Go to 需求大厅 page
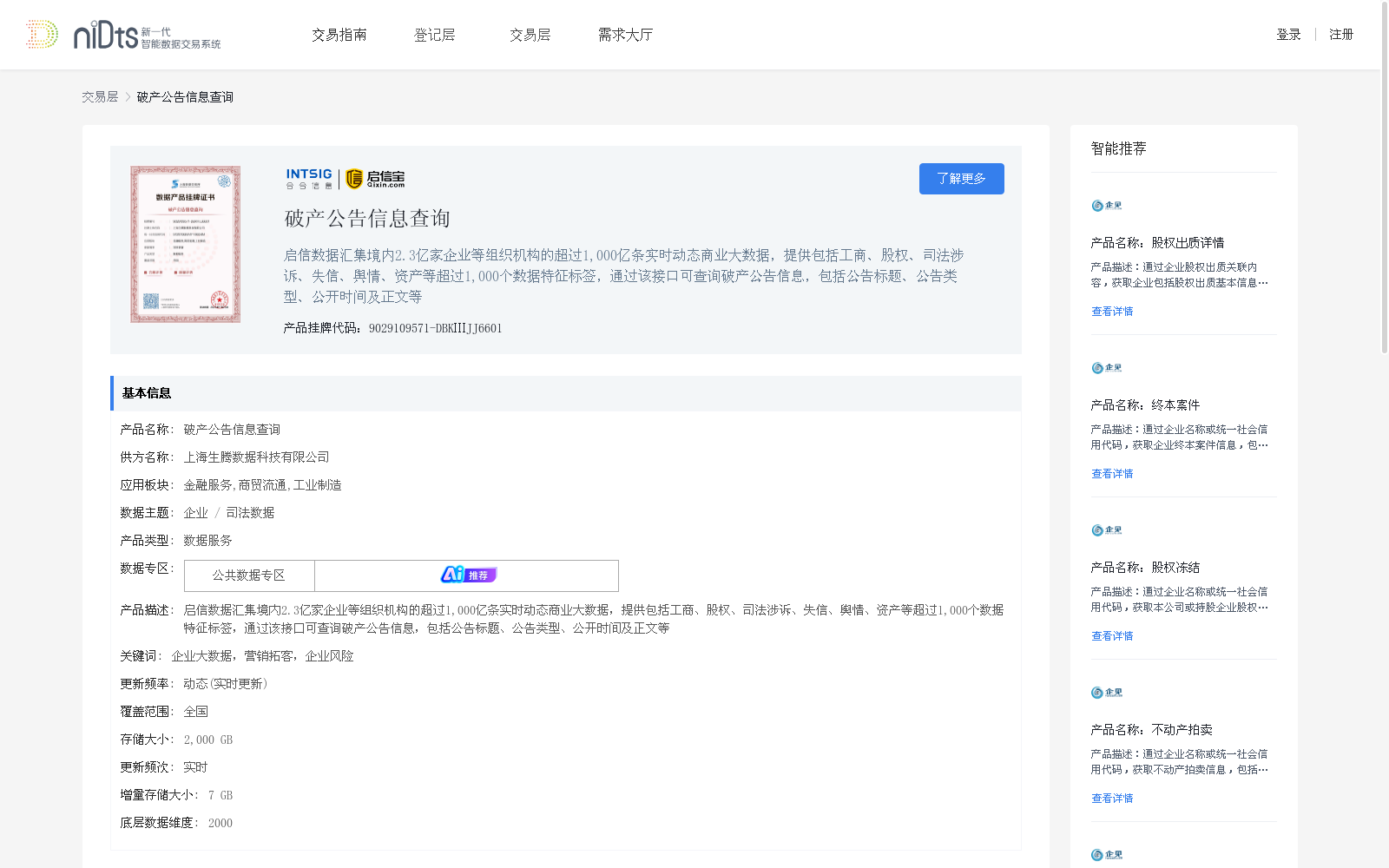The width and height of the screenshot is (1389, 868). pos(625,35)
